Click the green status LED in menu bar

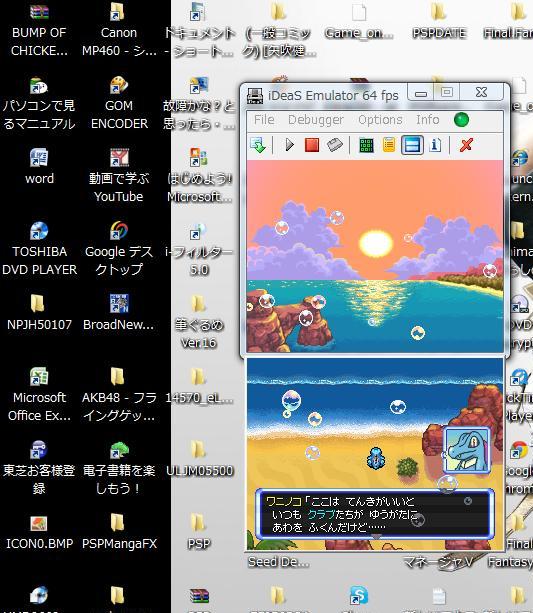click(x=461, y=120)
